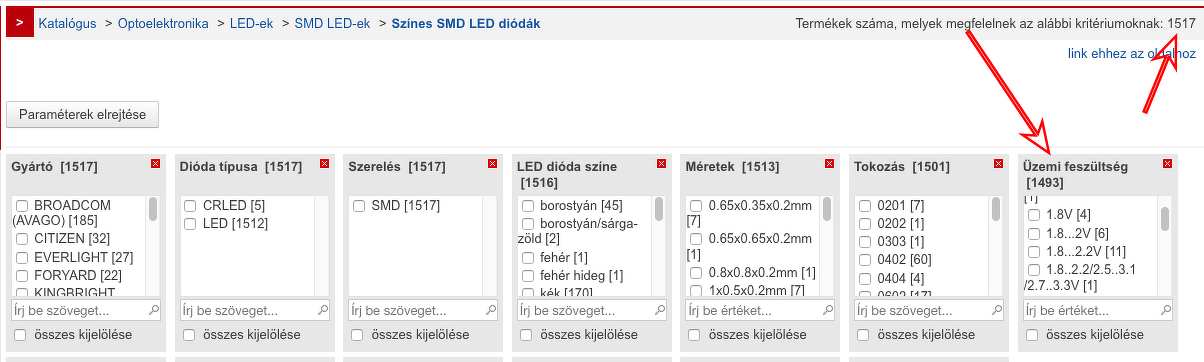Close the Gyártó filter panel with red X
The height and width of the screenshot is (362, 1204).
click(156, 163)
